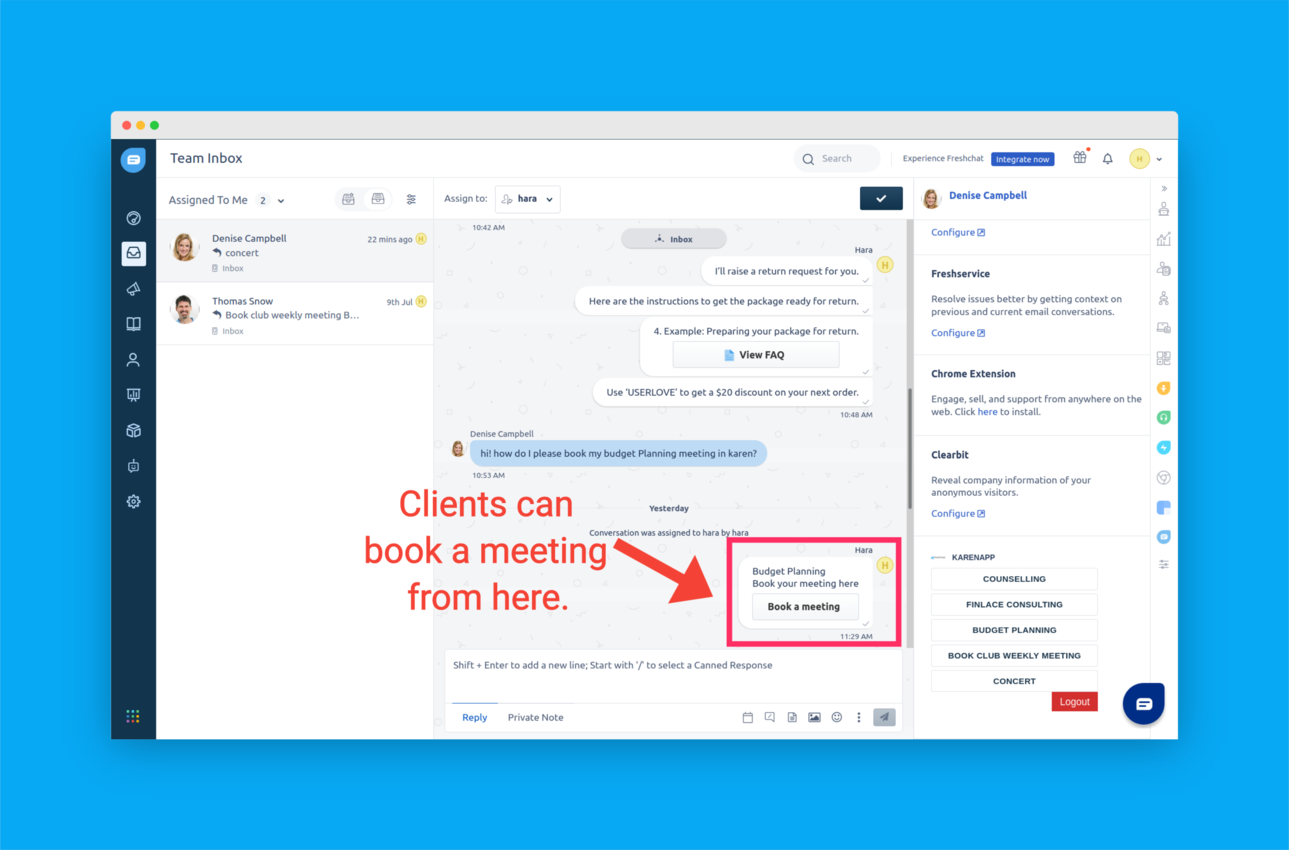Open Configure link under Freshservice
The height and width of the screenshot is (850, 1289).
tap(957, 333)
